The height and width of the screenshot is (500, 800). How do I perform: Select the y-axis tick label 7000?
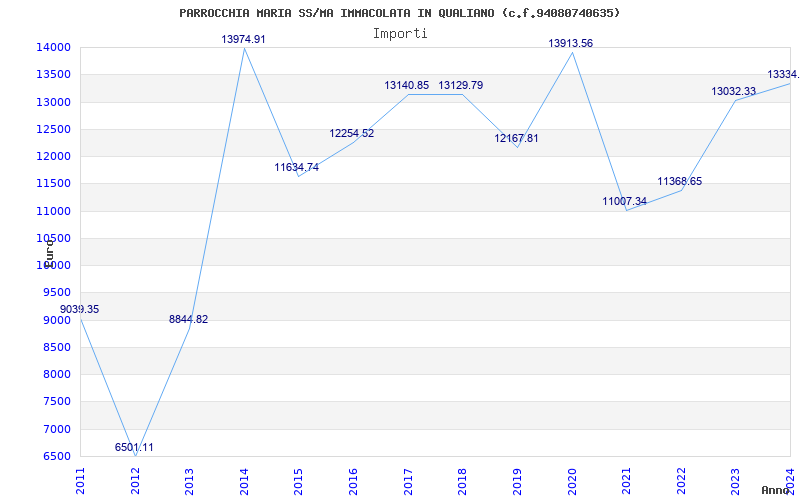(56, 429)
